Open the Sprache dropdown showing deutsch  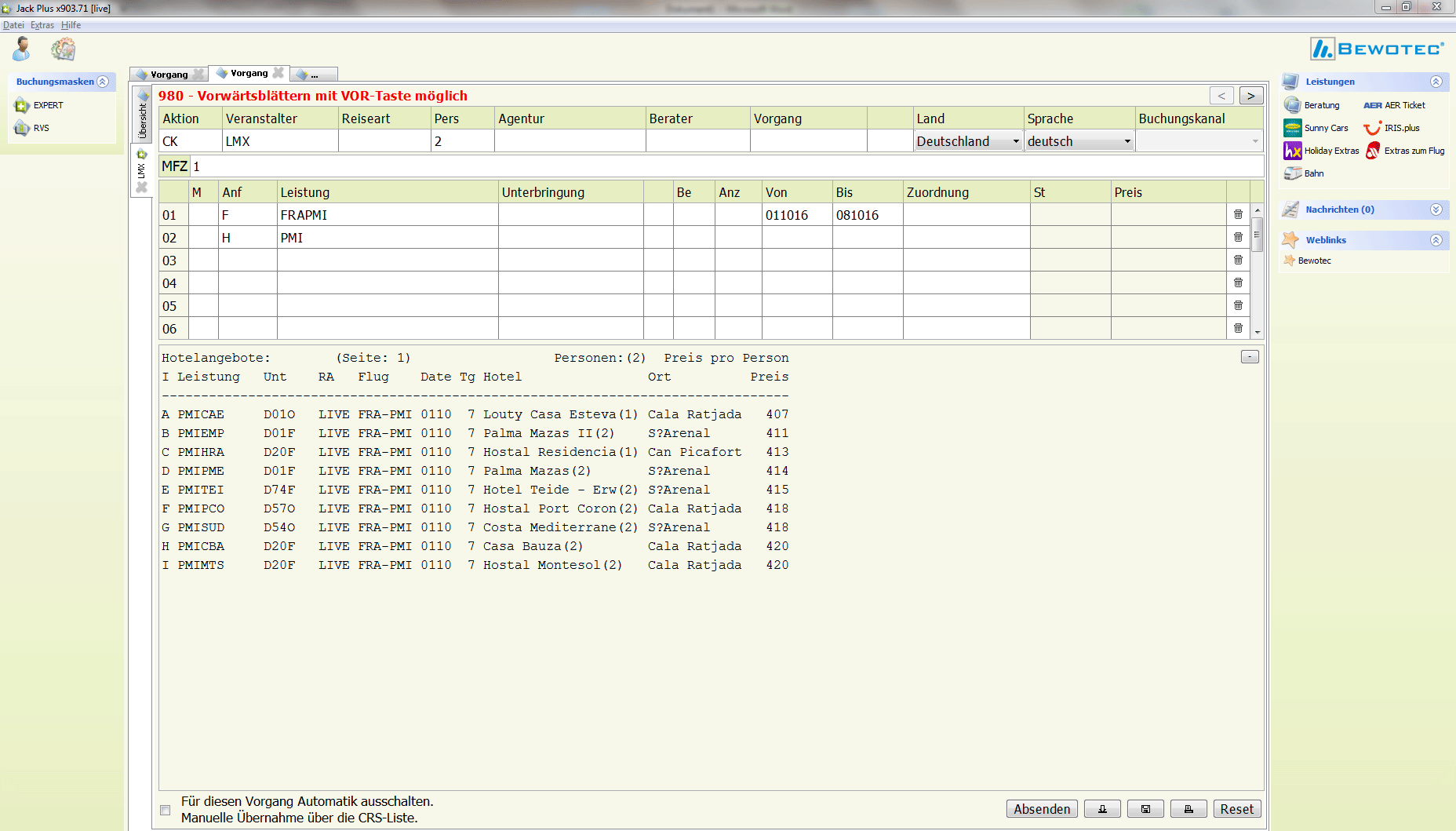point(1079,141)
